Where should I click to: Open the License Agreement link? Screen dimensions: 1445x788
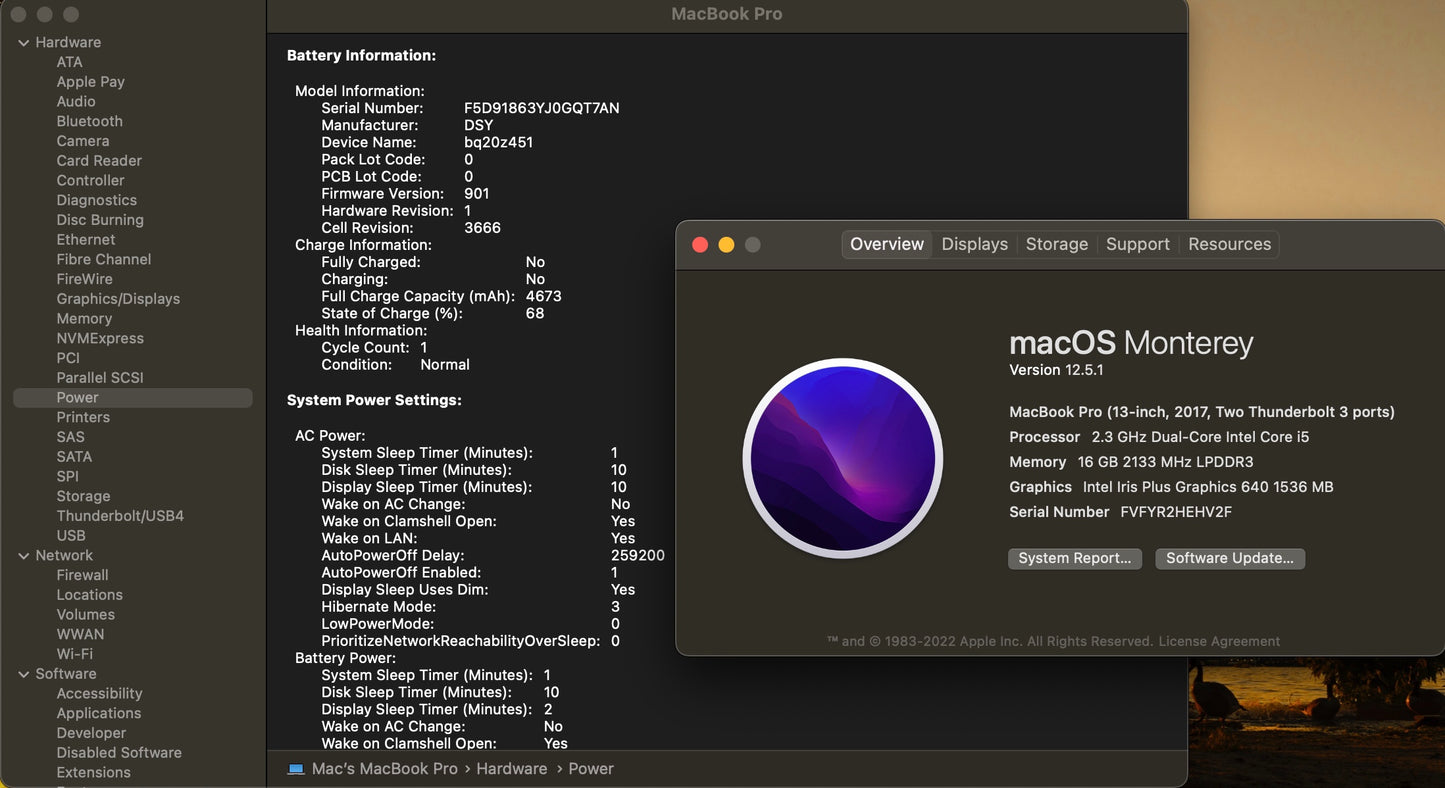click(x=1218, y=641)
